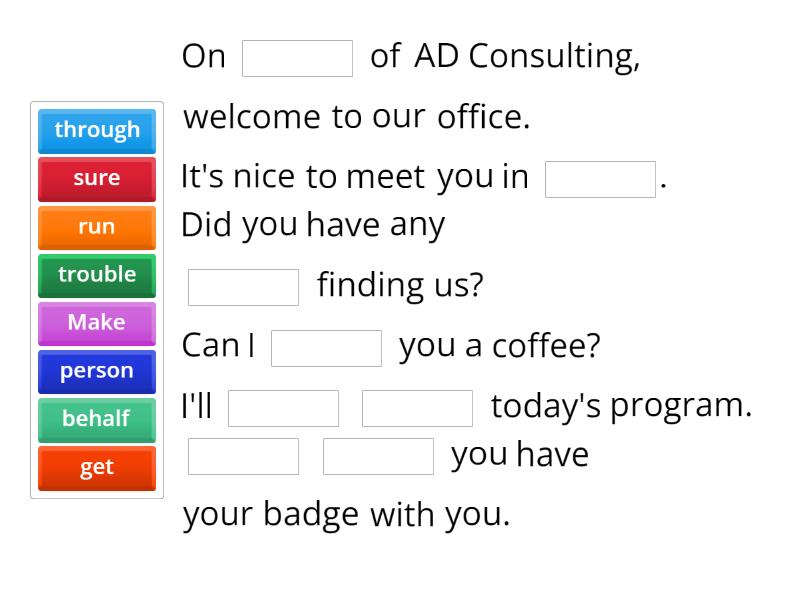Select the blank after 'meet you in'
Screen dimensions: 800x600
pyautogui.click(x=600, y=179)
